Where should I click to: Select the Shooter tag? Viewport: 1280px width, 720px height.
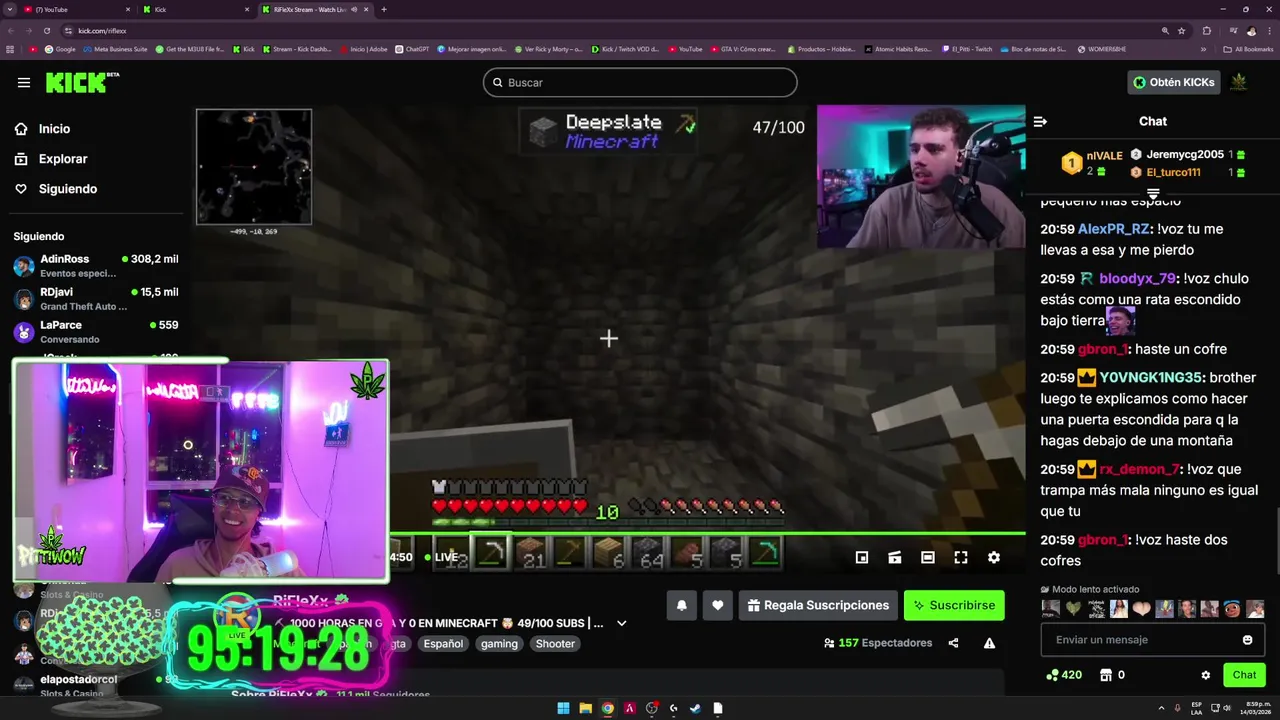pos(555,644)
